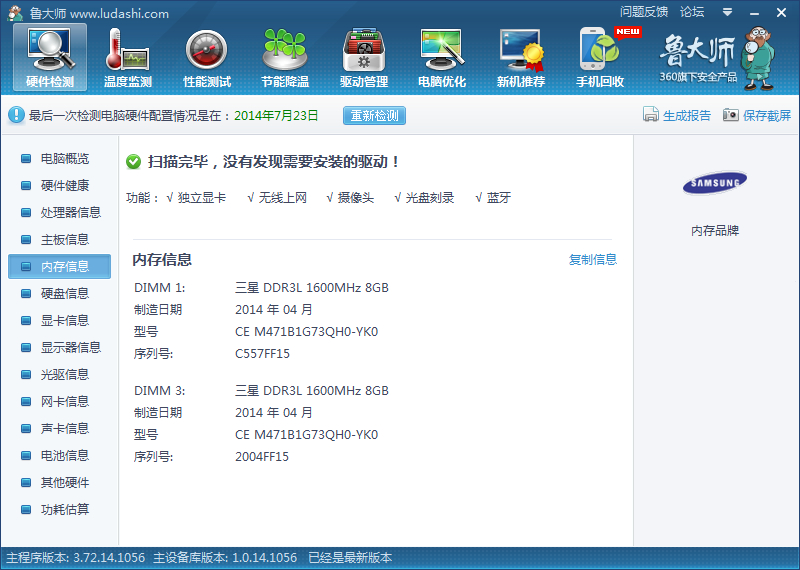This screenshot has width=800, height=570.
Task: Close the Ludashi window
Action: click(781, 13)
